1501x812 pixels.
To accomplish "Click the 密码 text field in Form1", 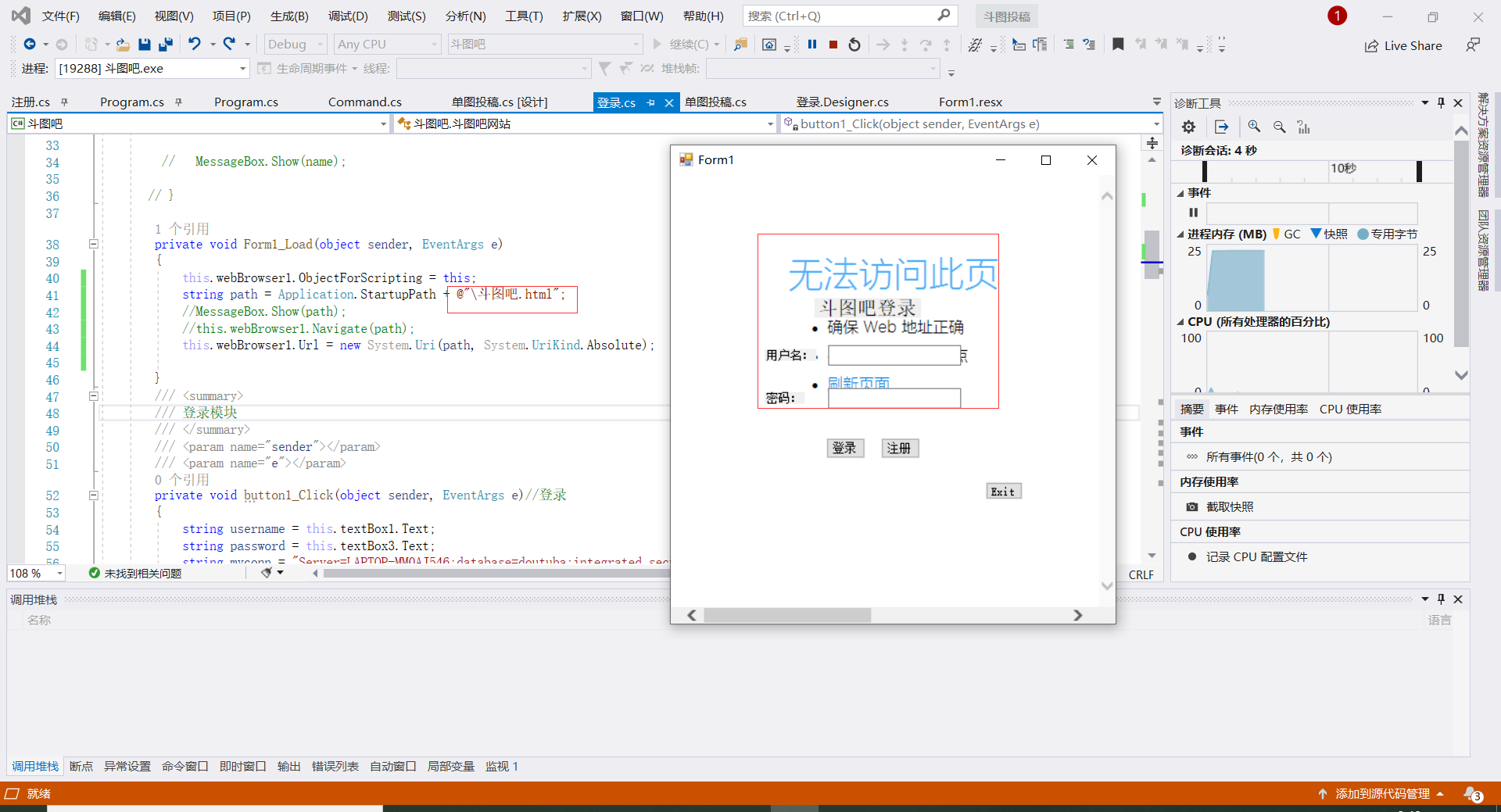I will 894,398.
